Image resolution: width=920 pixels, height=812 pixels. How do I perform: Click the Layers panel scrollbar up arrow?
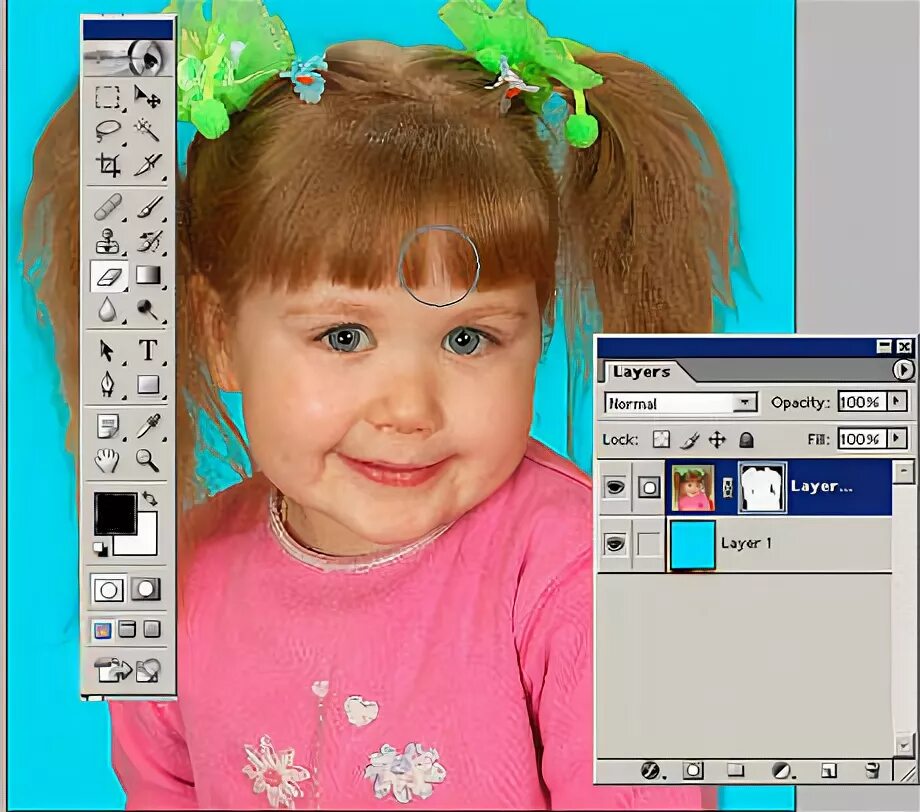click(904, 471)
